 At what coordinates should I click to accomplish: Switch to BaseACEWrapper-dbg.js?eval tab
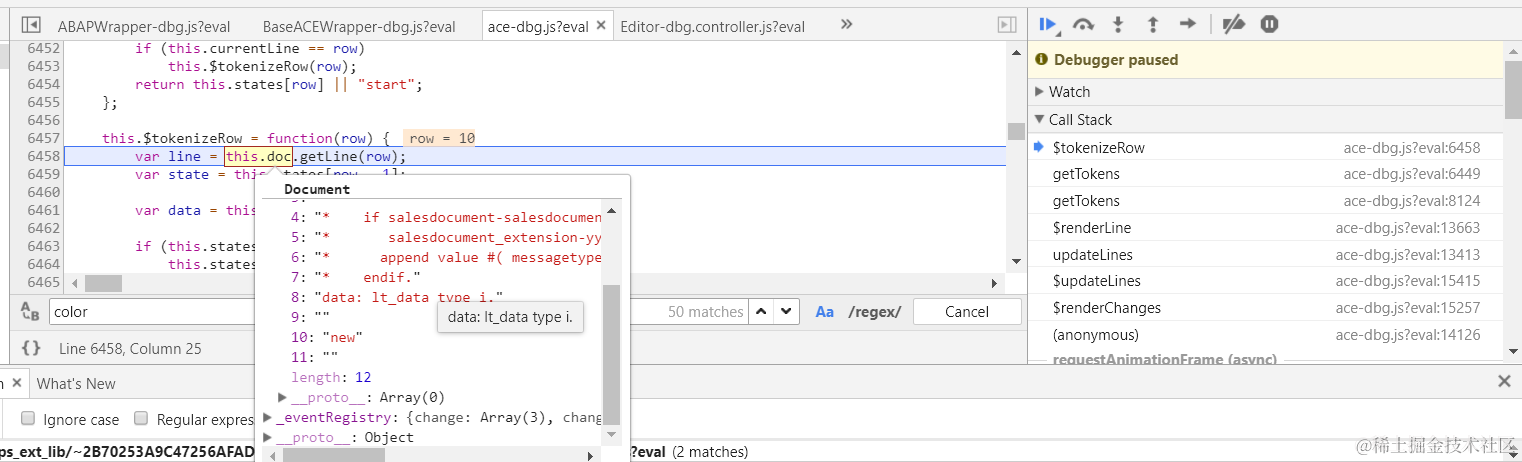point(359,27)
